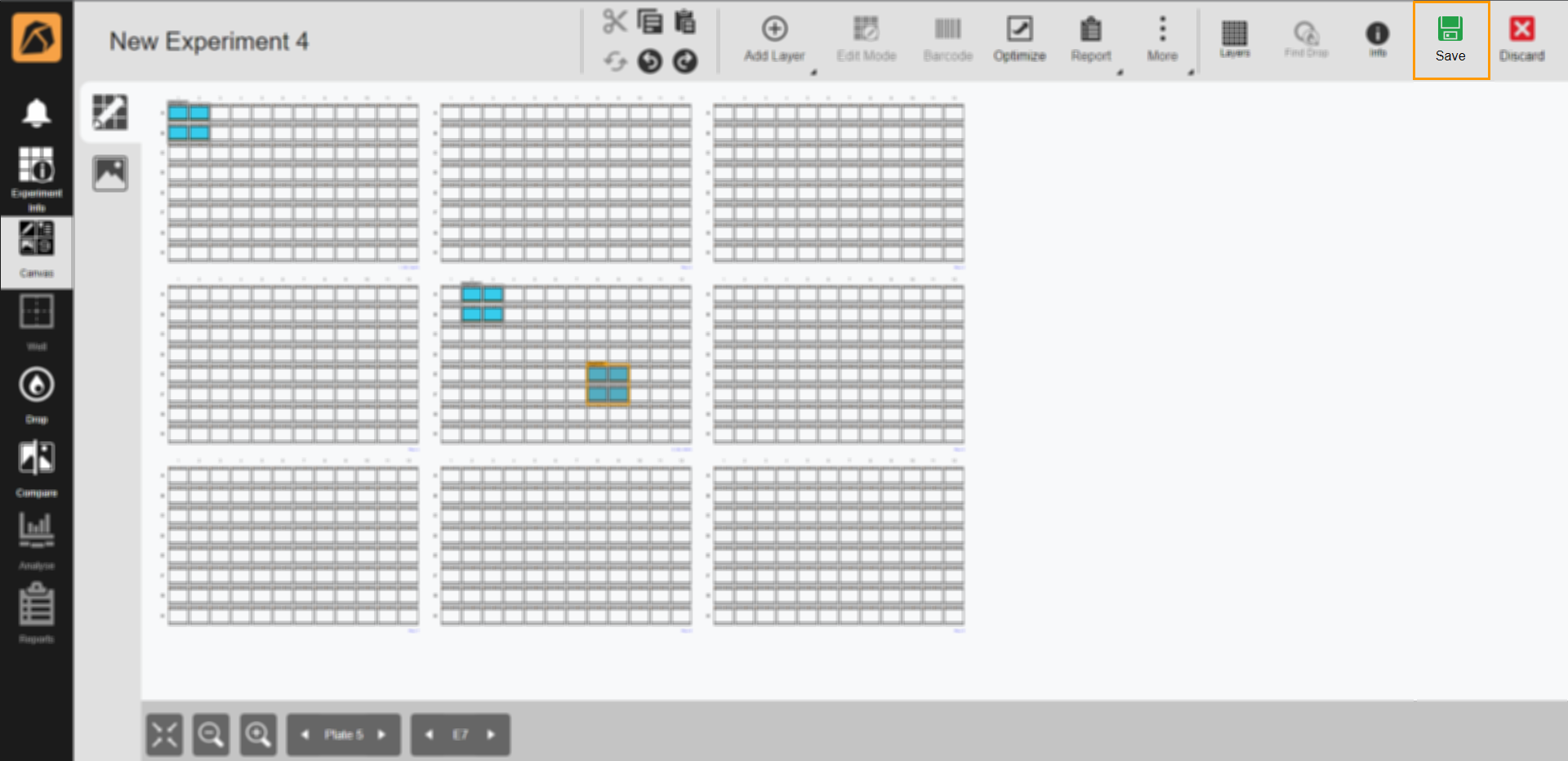Save the experiment

1450,38
